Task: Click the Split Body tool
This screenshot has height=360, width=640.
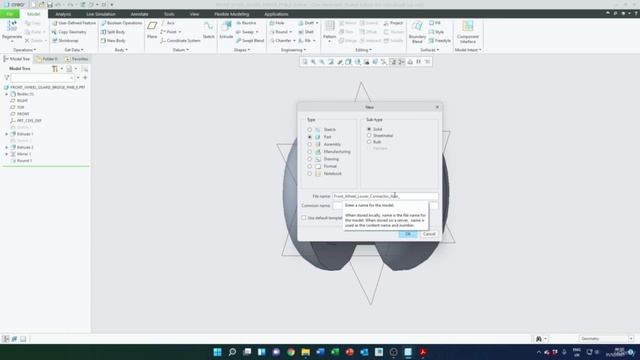Action: pyautogui.click(x=113, y=32)
